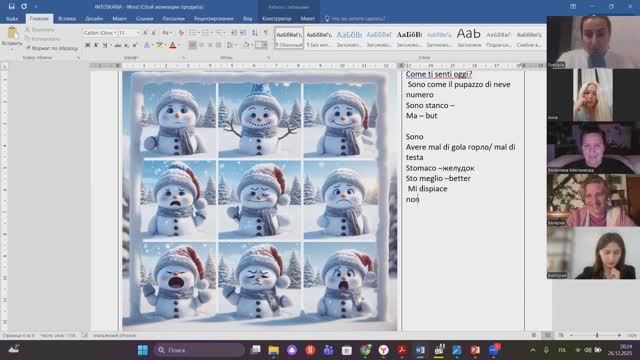Click the Cut (Вырезать) command
The height and width of the screenshot is (360, 640).
point(40,30)
